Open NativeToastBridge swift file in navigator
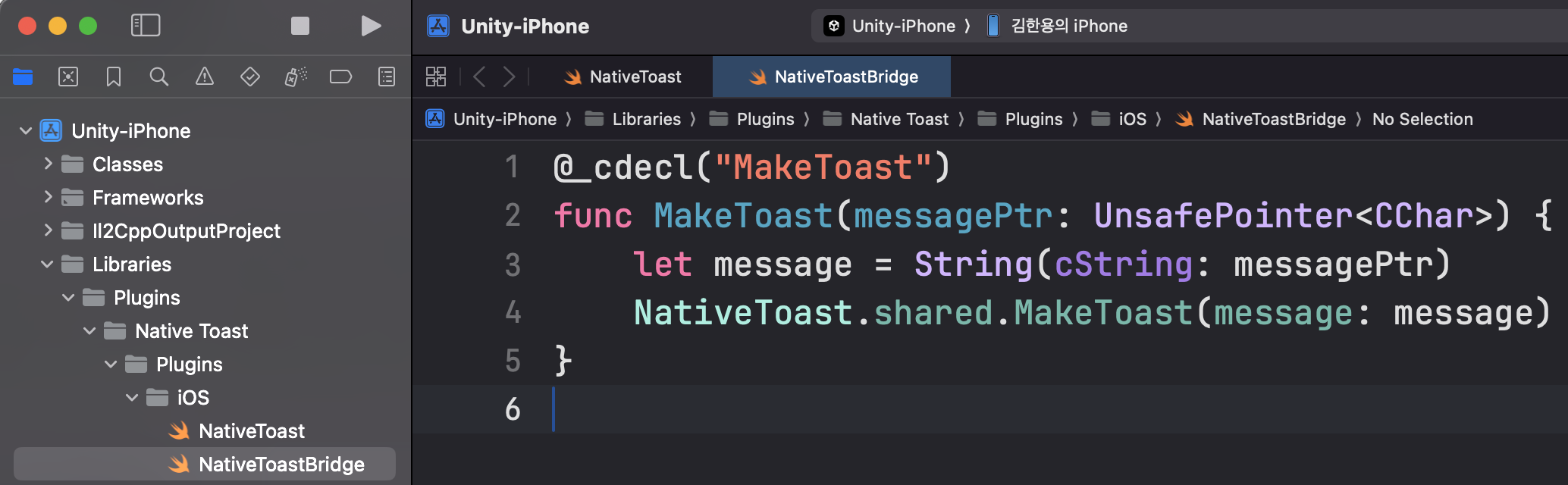1568x485 pixels. pos(205,464)
